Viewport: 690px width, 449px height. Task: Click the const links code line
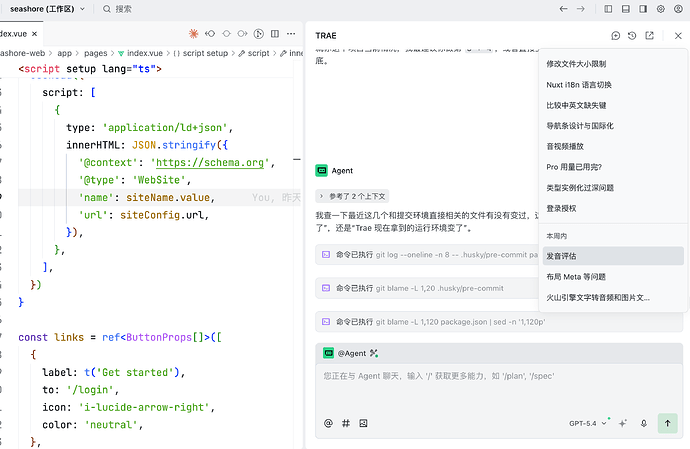(120, 337)
